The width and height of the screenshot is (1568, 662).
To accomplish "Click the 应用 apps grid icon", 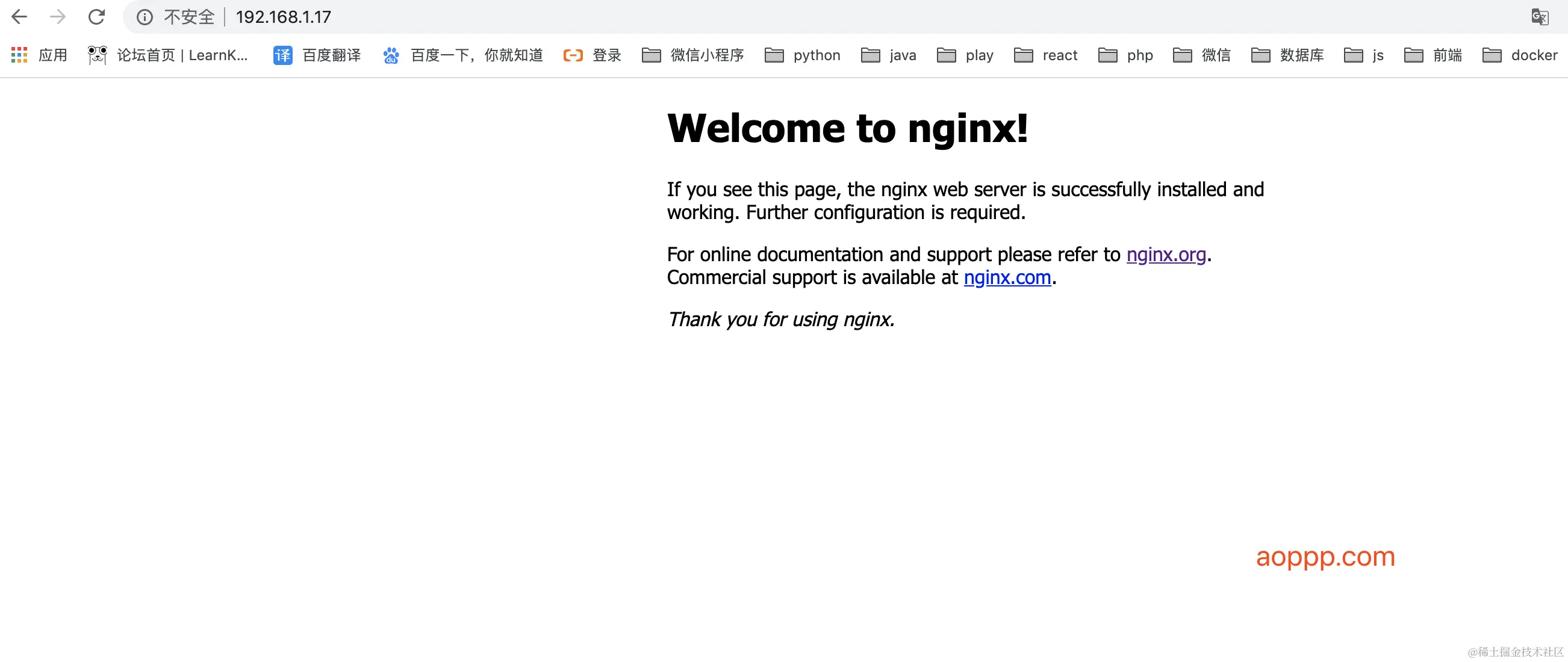I will (19, 55).
